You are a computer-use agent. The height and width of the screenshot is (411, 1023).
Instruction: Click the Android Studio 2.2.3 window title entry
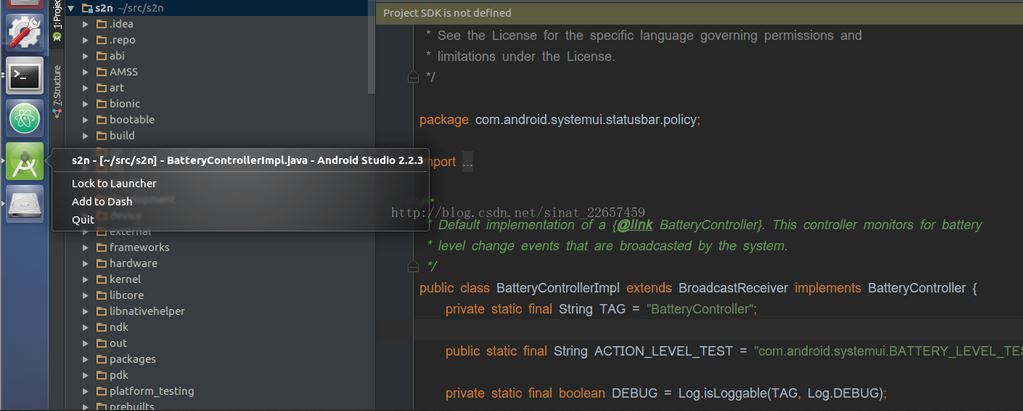pos(247,160)
